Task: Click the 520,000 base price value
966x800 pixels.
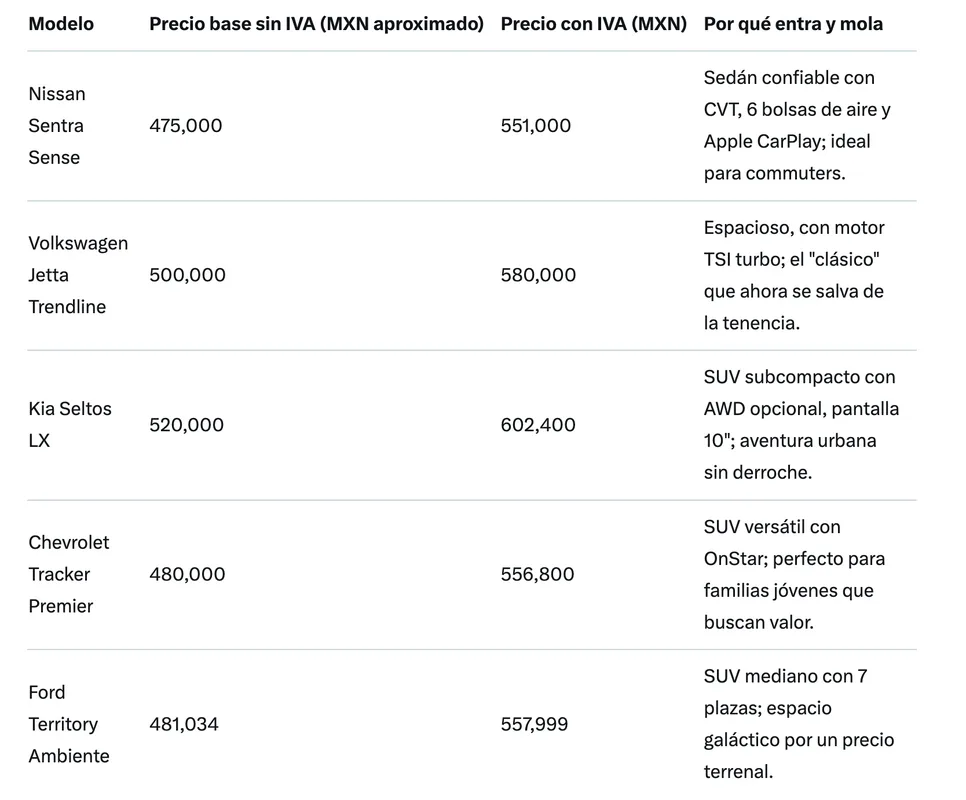Action: tap(186, 424)
